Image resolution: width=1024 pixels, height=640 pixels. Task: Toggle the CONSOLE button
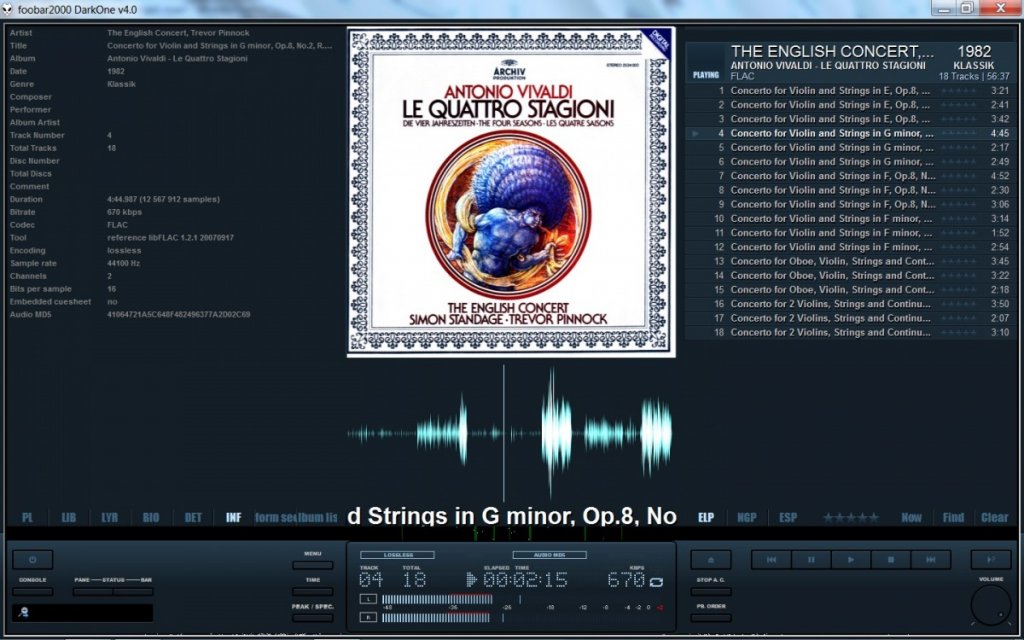pos(33,591)
